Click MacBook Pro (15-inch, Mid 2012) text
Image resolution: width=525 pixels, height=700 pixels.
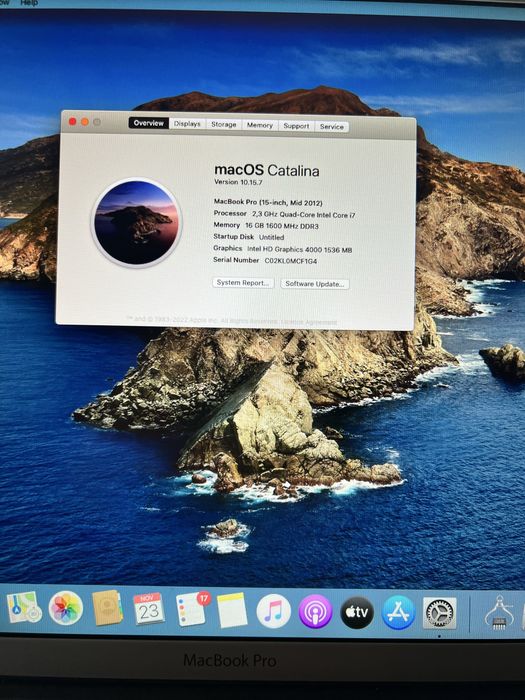coord(268,202)
